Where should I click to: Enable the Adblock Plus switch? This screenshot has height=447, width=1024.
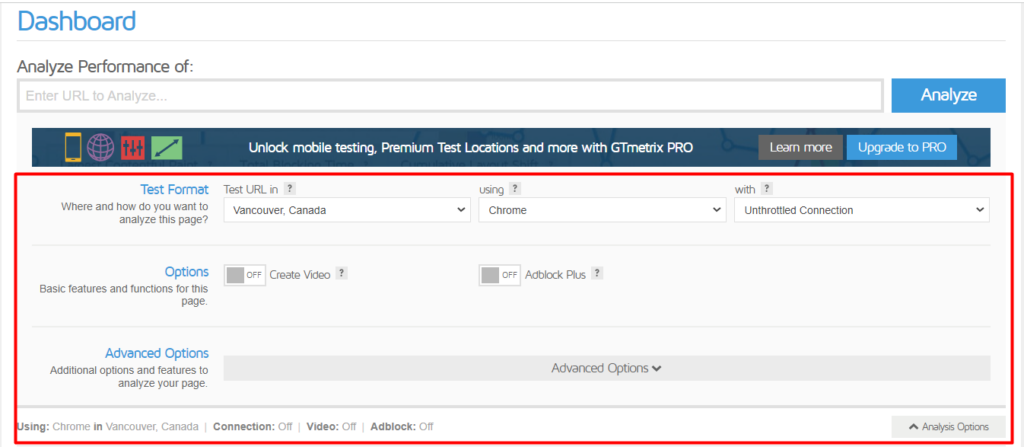pos(500,275)
